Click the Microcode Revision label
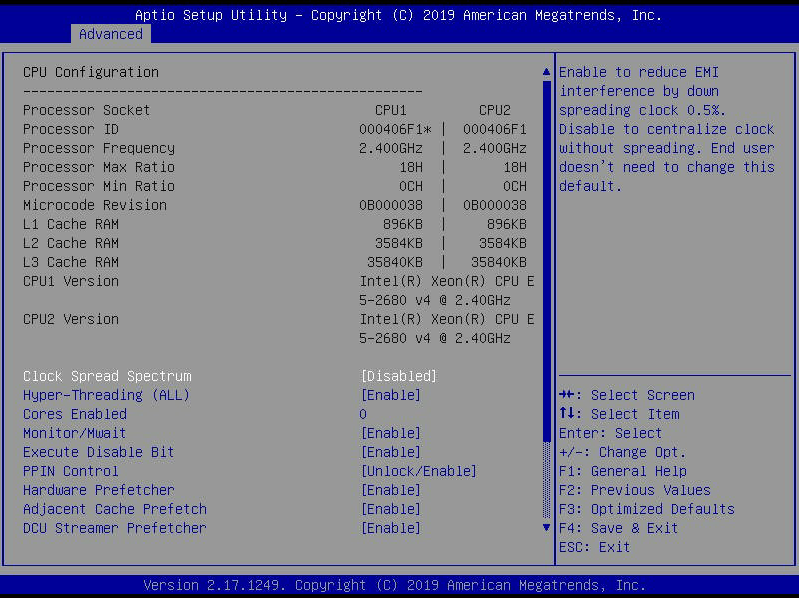Screen dimensions: 799x598 (95, 205)
